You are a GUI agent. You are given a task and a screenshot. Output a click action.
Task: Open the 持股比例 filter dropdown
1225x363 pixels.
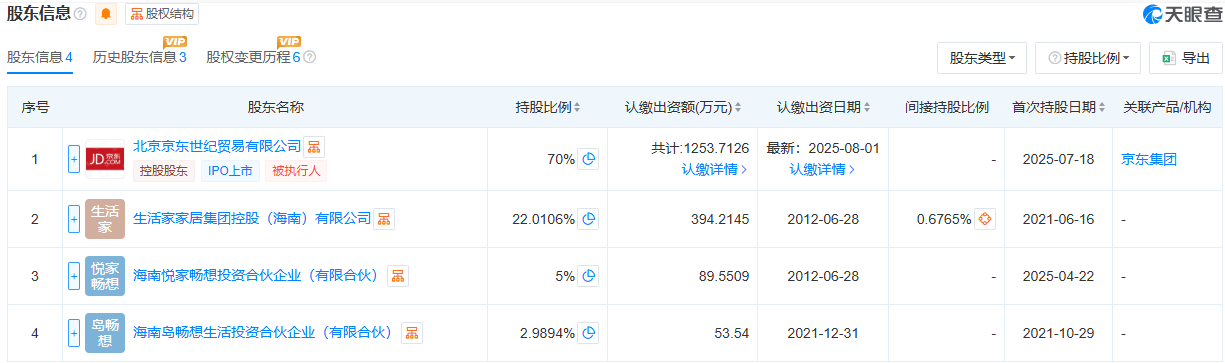[x=1088, y=59]
